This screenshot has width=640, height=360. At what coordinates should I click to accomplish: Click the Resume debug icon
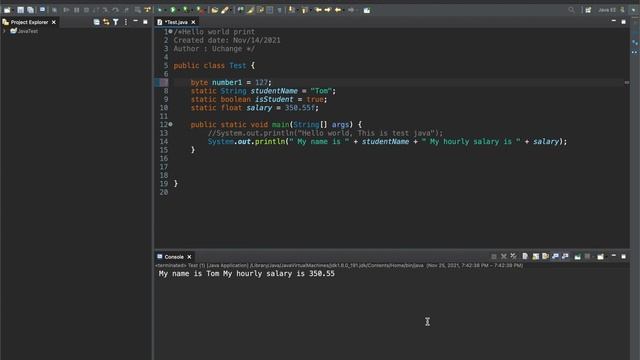pos(67,10)
